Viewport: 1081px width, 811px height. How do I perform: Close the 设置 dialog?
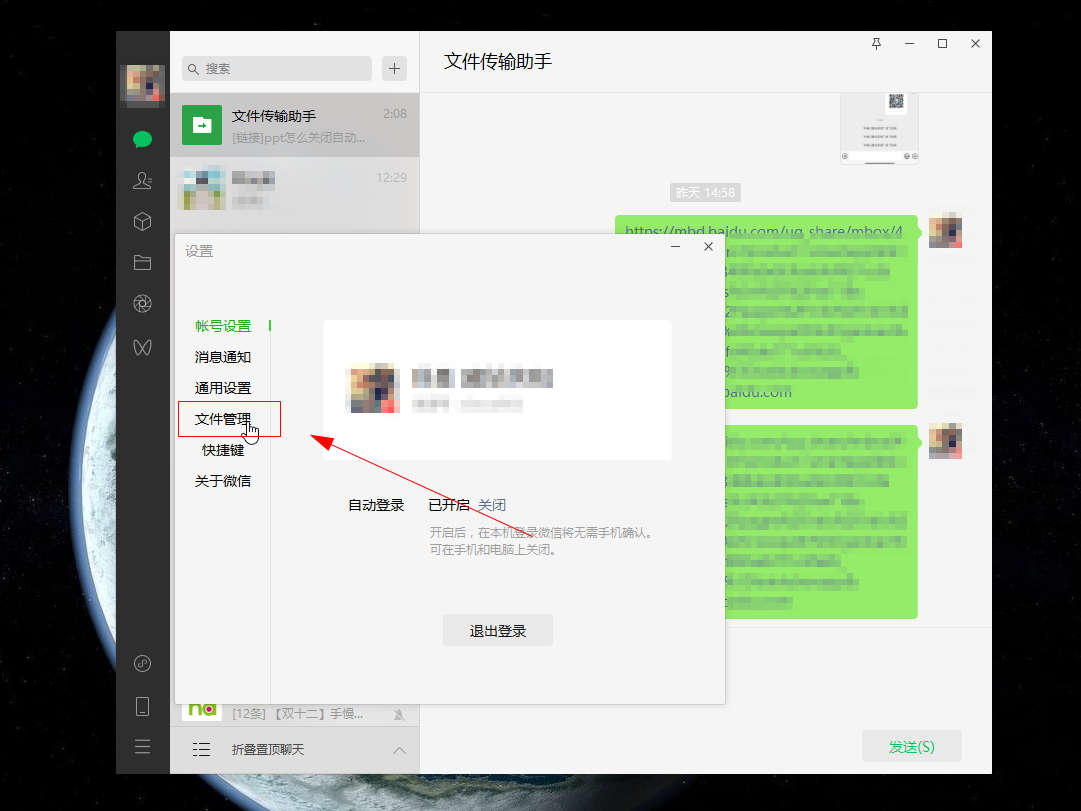coord(708,246)
